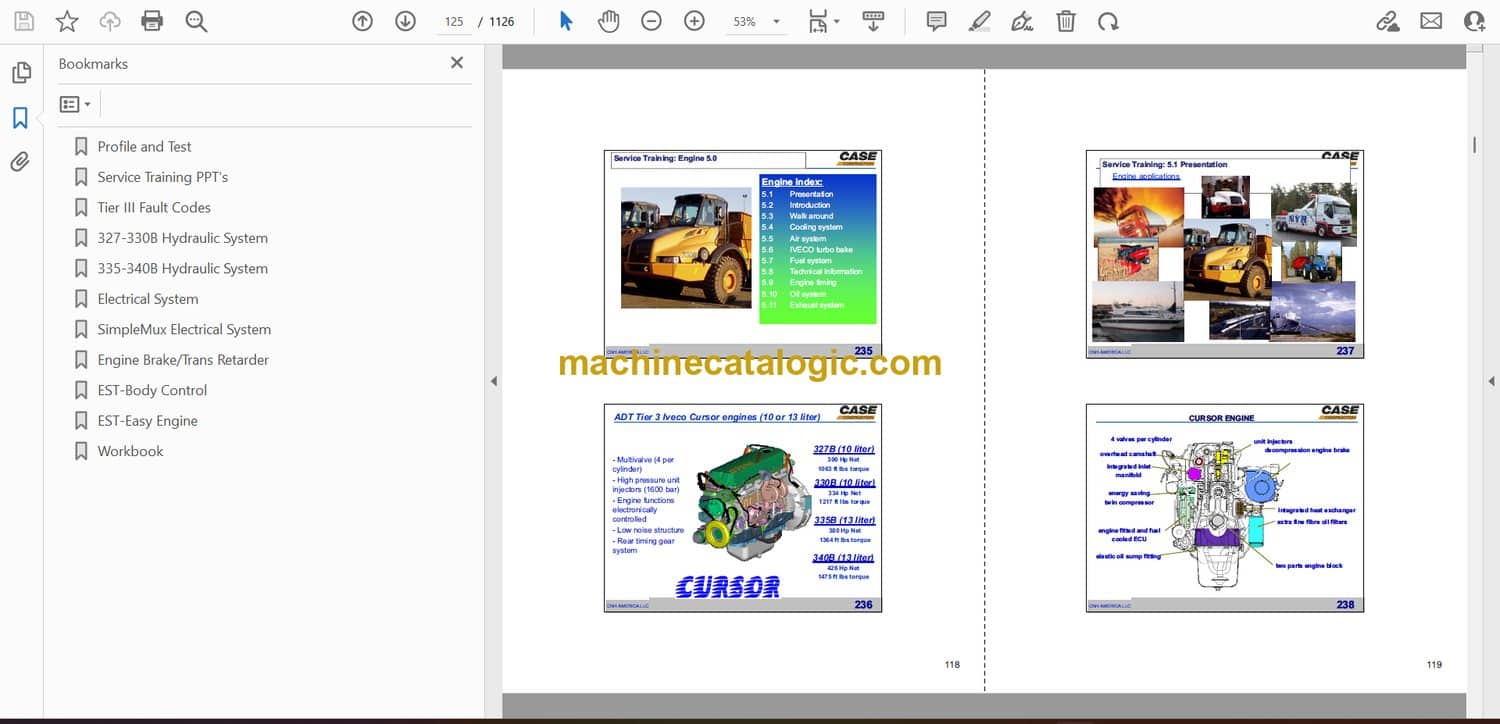Screen dimensions: 1500x724
Task: Print the document using the printer icon
Action: click(152, 21)
